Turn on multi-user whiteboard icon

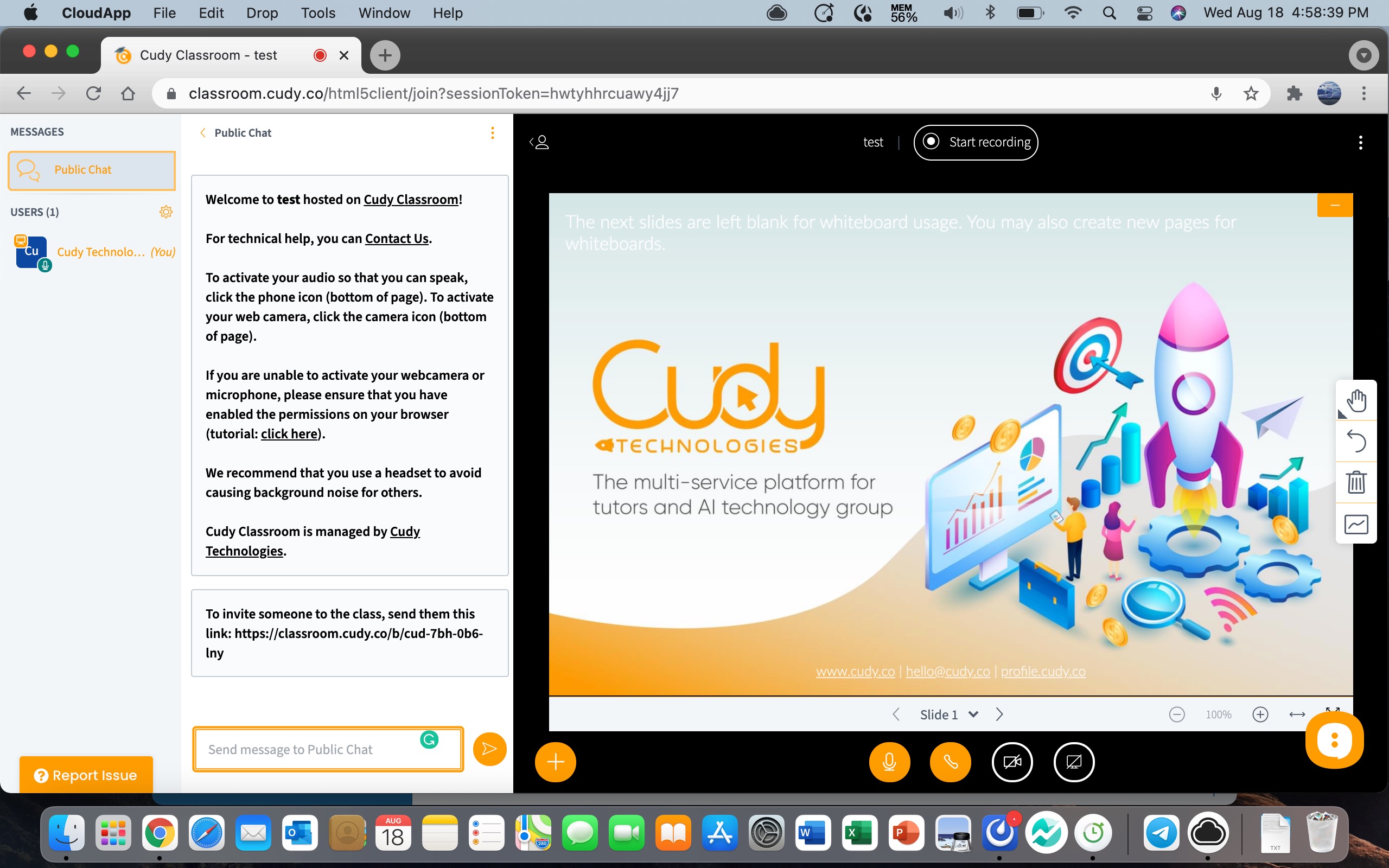[1356, 524]
